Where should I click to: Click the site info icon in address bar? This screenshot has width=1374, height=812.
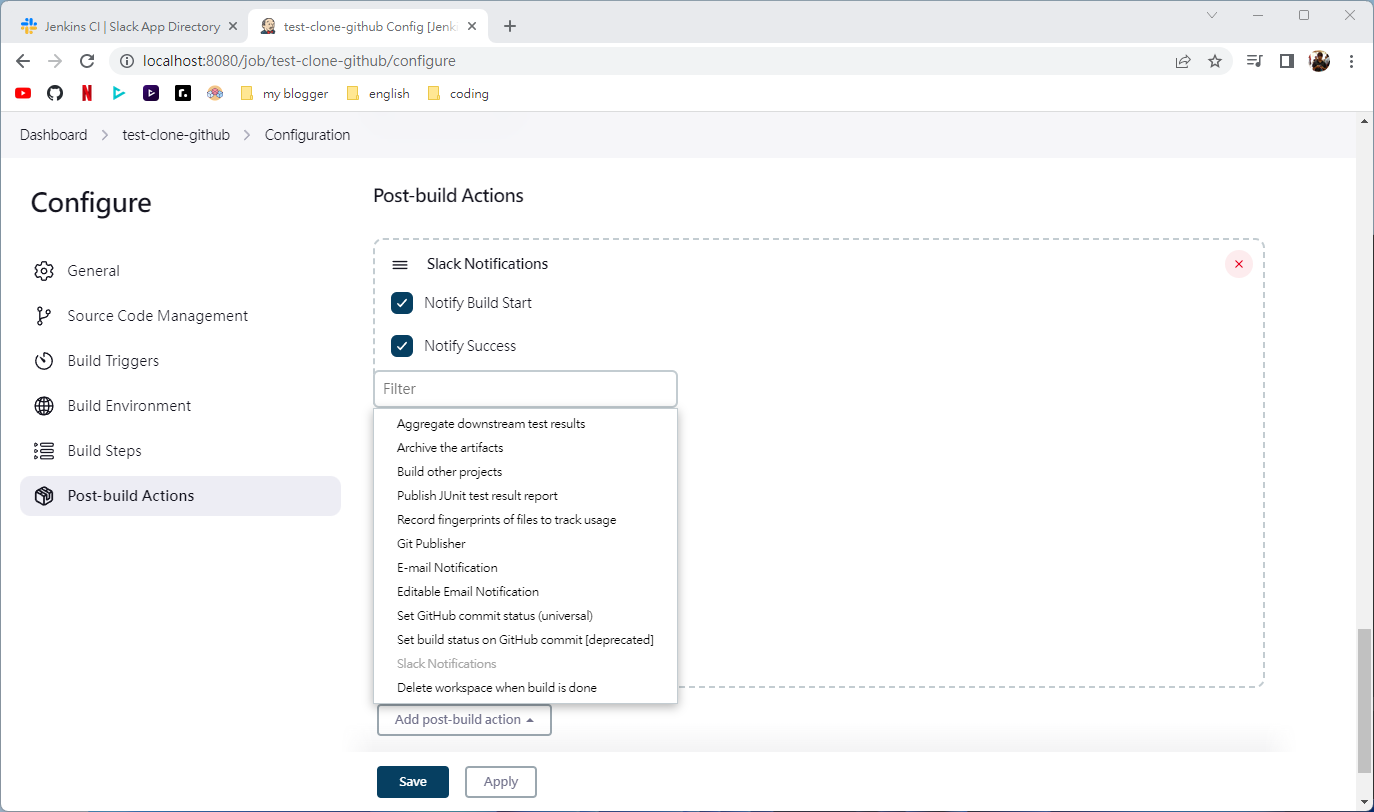coord(126,61)
